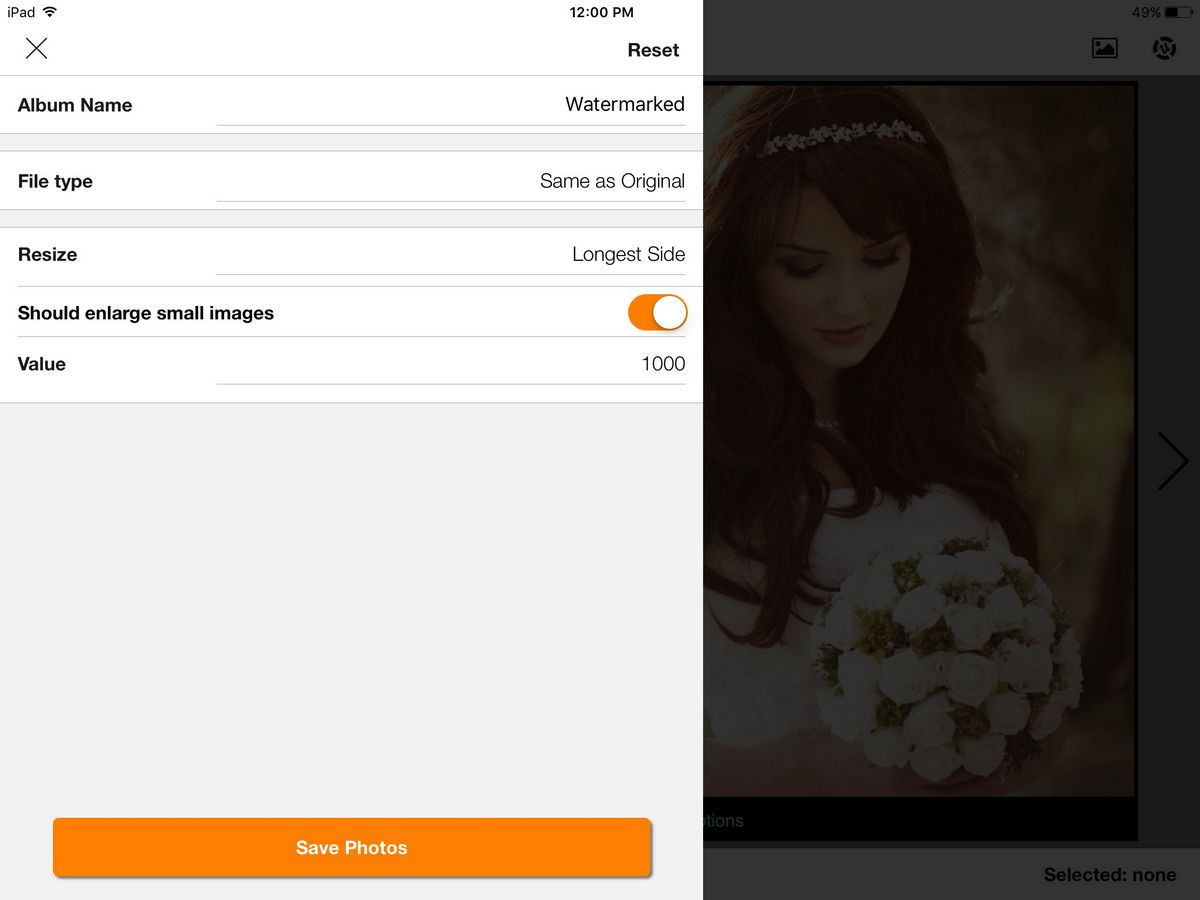The height and width of the screenshot is (900, 1200).
Task: Tap the Wi-Fi status icon
Action: [x=50, y=12]
